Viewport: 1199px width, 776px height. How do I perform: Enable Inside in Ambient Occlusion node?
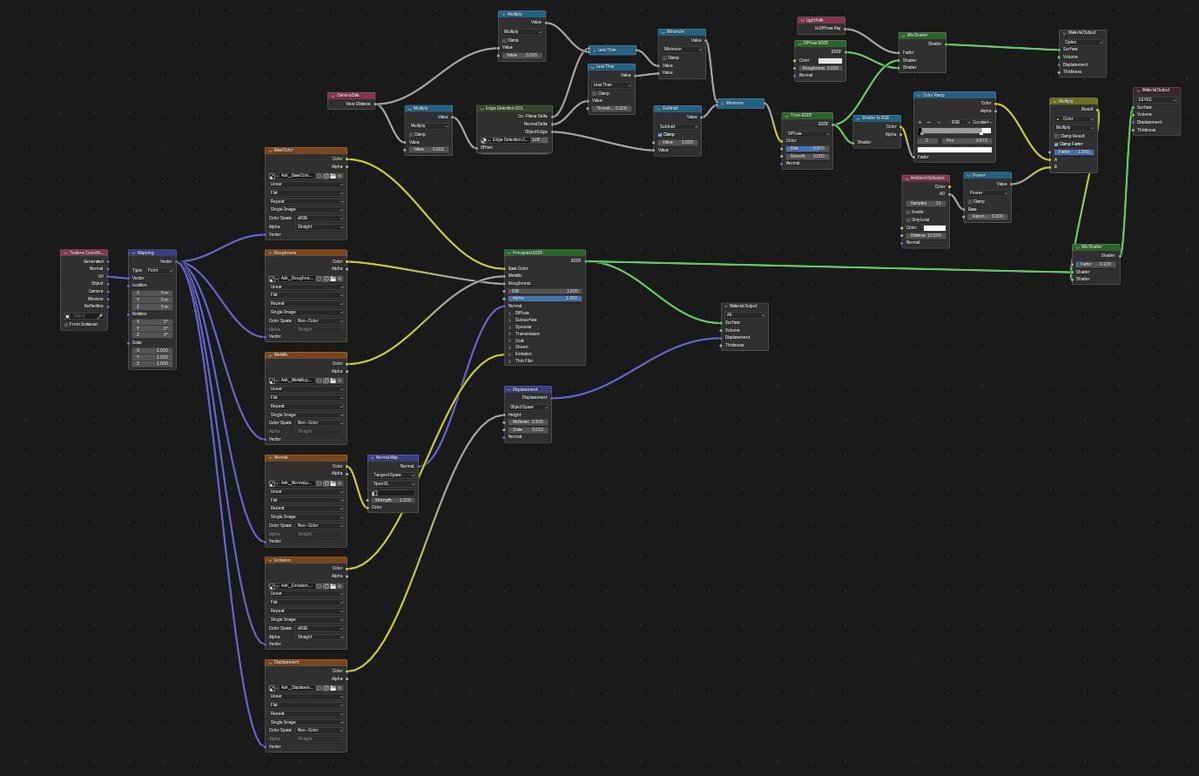click(x=908, y=212)
